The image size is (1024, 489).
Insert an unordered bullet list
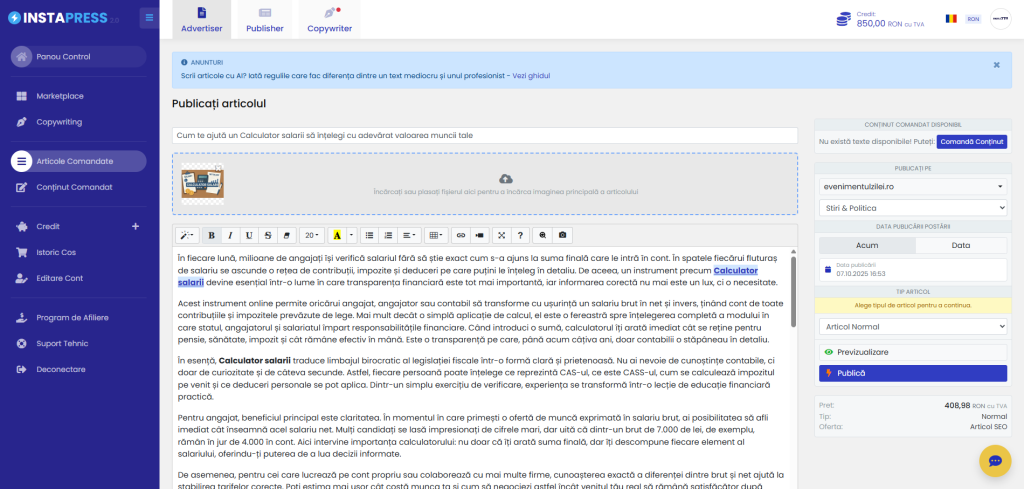[369, 235]
